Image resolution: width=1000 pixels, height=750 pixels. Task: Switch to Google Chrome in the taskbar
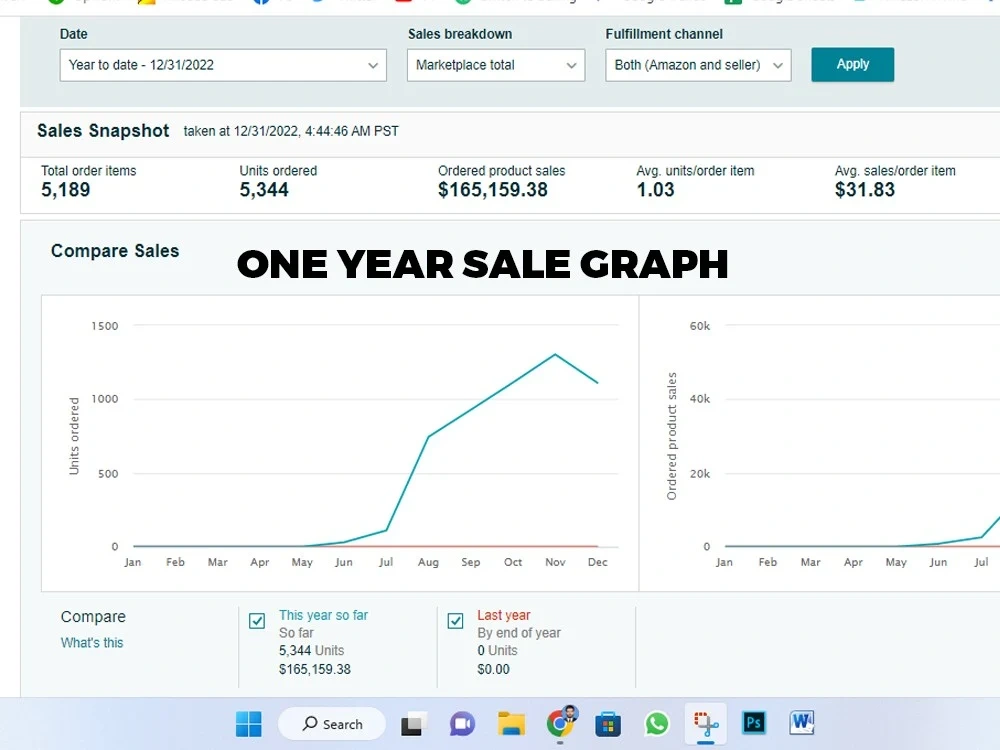point(561,723)
